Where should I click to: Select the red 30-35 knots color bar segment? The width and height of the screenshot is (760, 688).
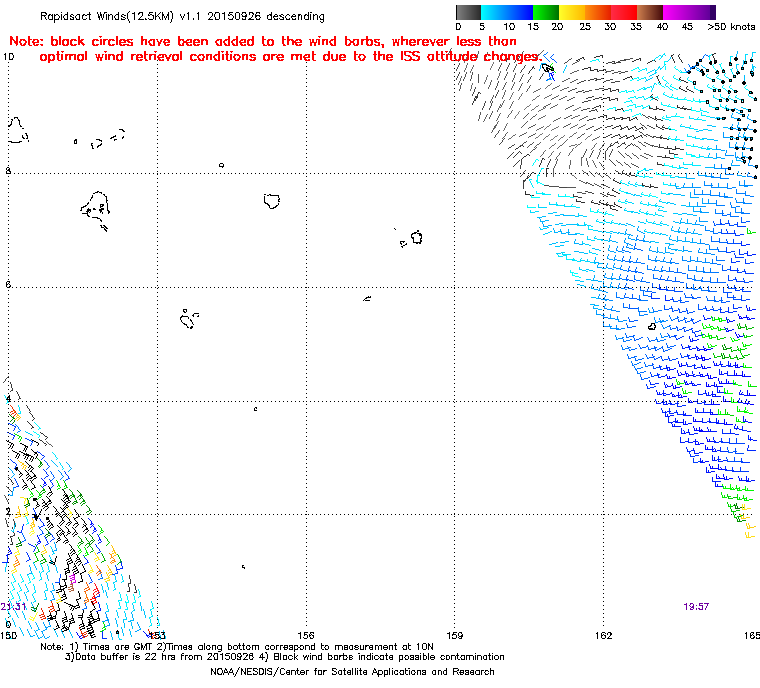624,12
